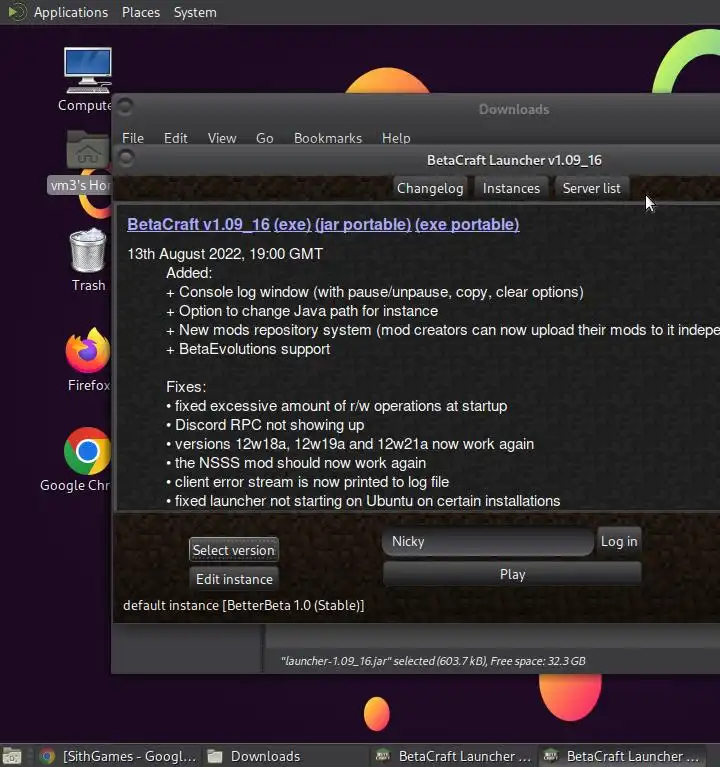Click the BetaCraft Launcher window circle button

[126, 158]
